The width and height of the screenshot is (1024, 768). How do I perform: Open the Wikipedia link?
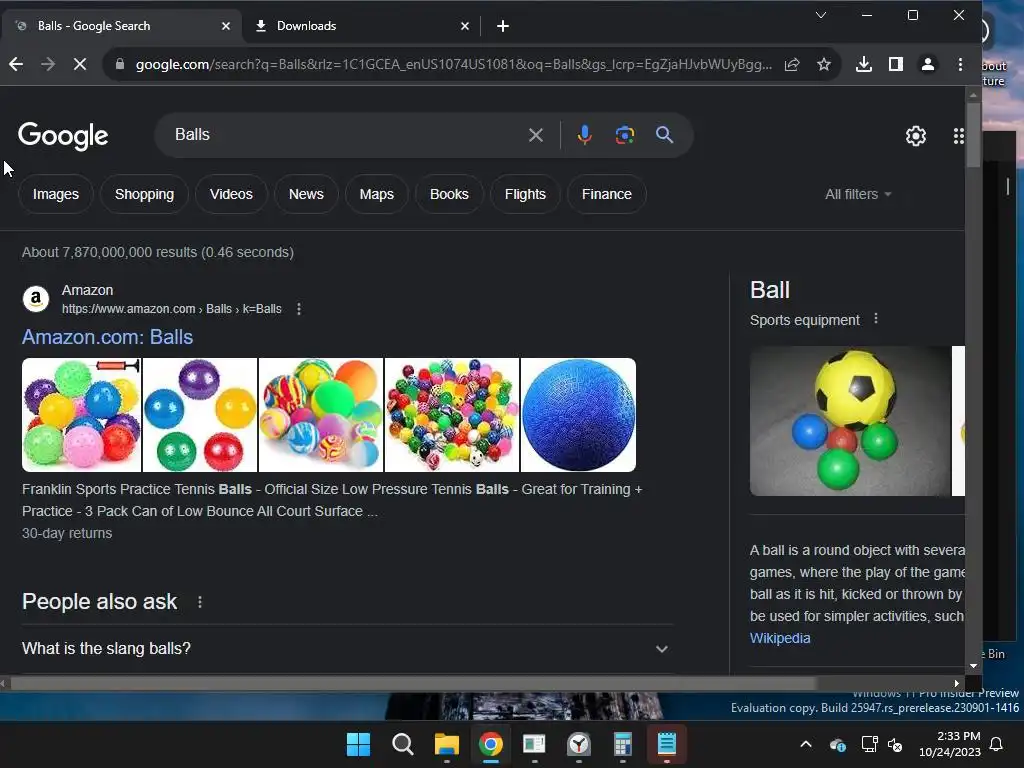(x=780, y=638)
